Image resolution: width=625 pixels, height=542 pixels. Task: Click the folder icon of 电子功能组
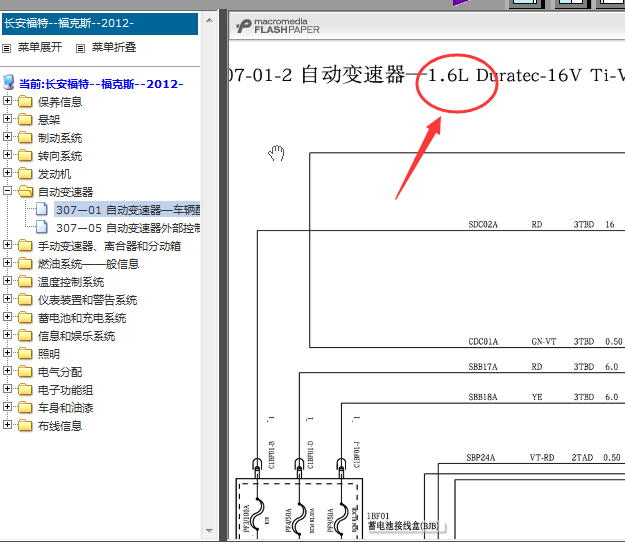click(x=25, y=389)
